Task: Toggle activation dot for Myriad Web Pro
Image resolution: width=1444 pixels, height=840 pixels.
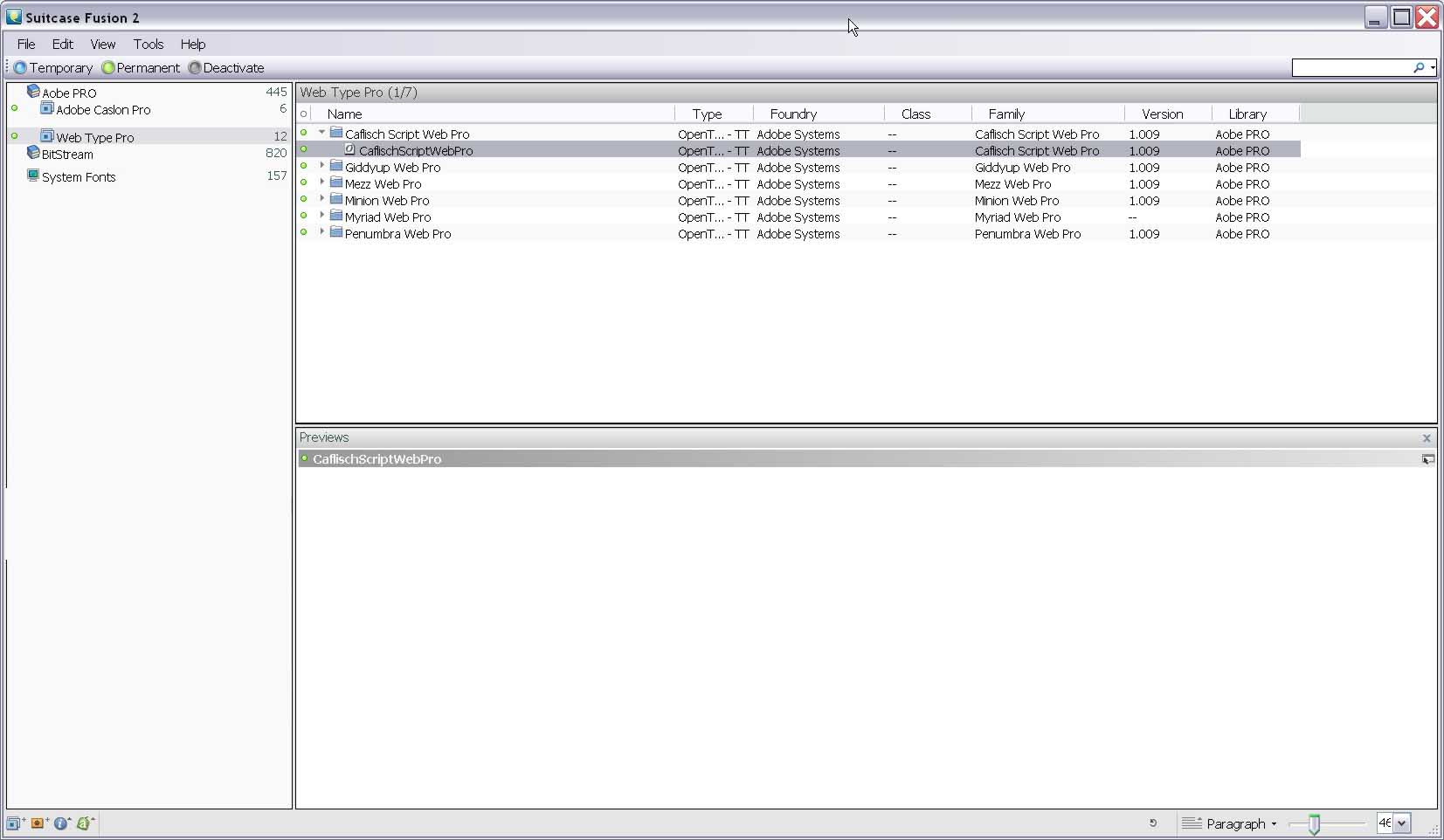Action: (304, 216)
